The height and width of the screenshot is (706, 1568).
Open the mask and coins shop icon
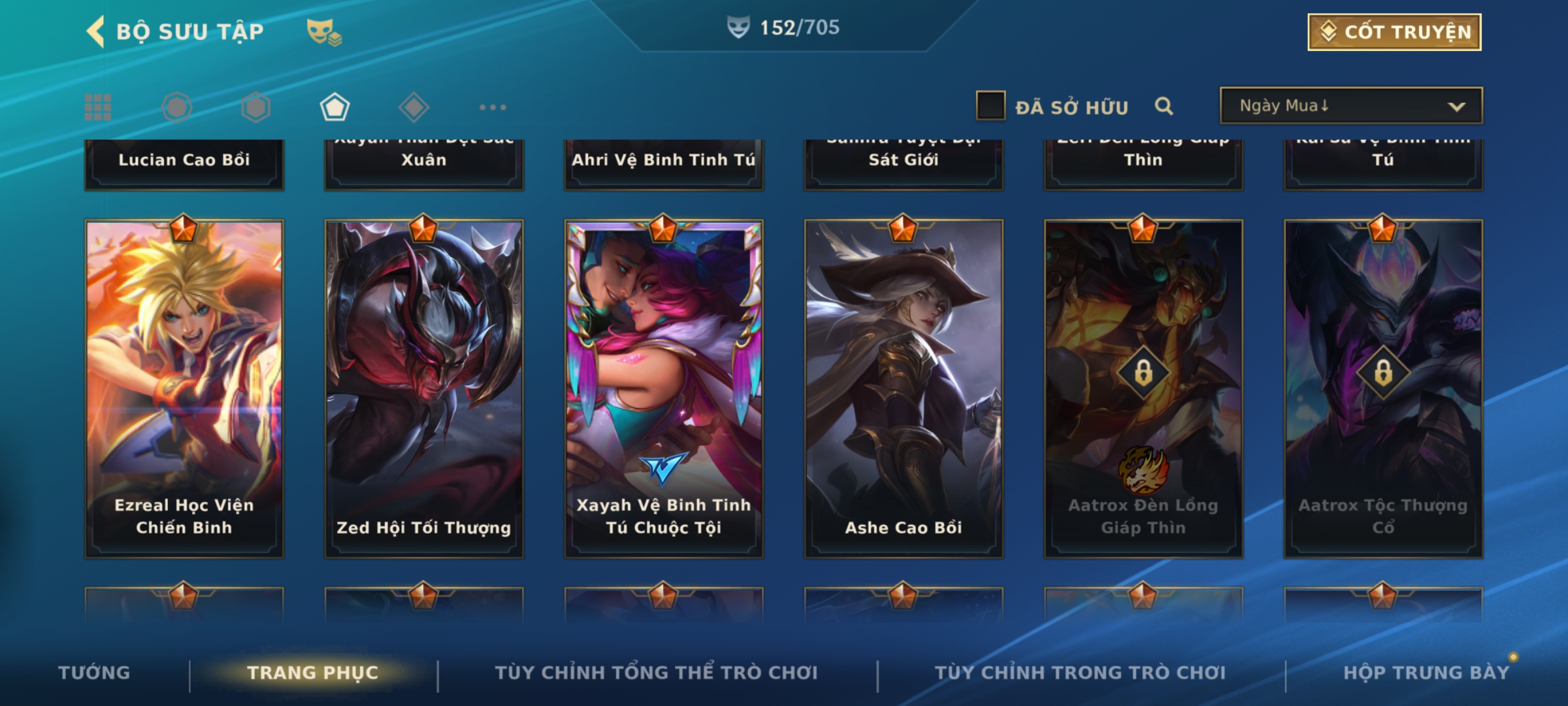(324, 32)
